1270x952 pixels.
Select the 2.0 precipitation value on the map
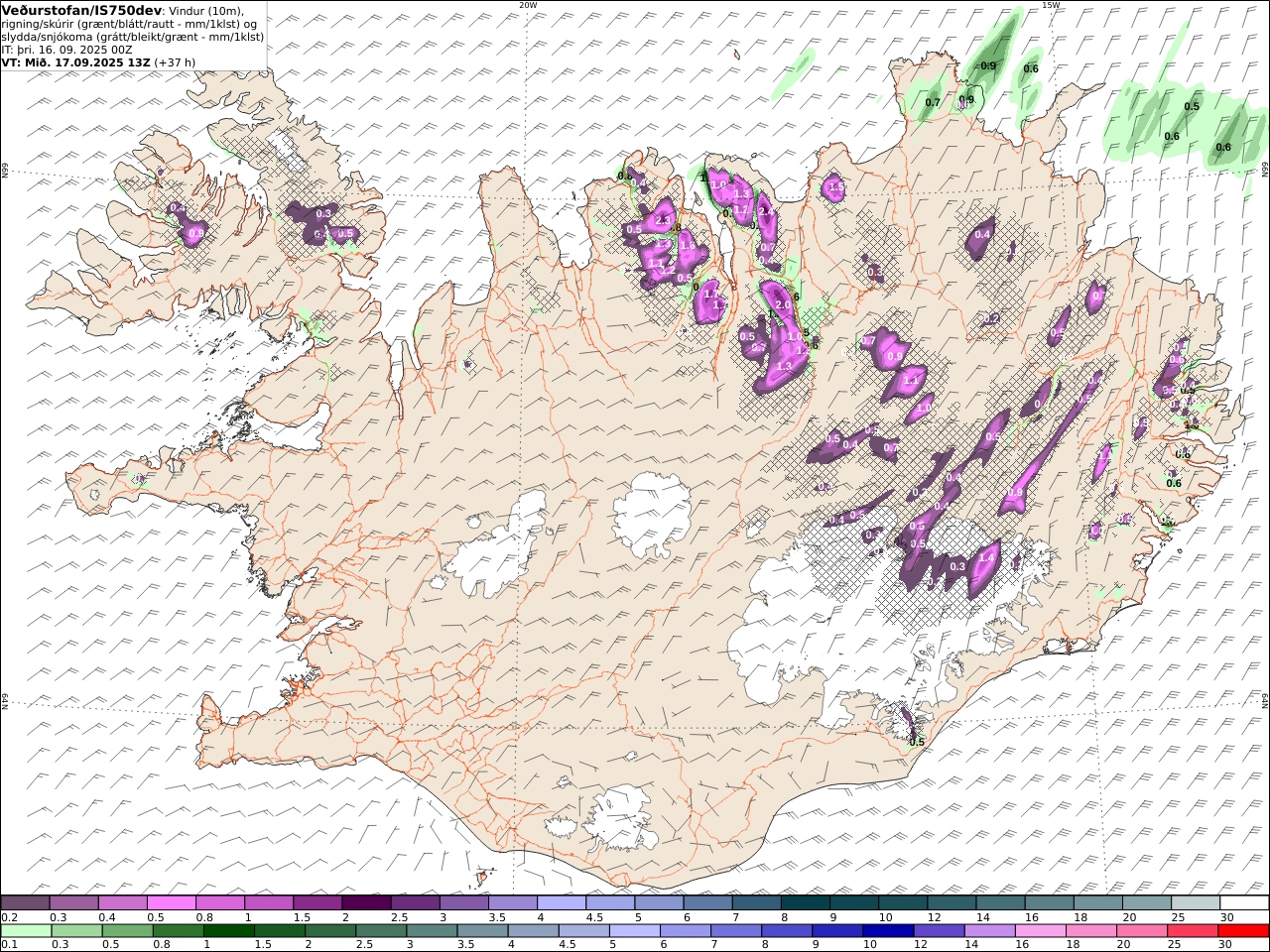782,305
